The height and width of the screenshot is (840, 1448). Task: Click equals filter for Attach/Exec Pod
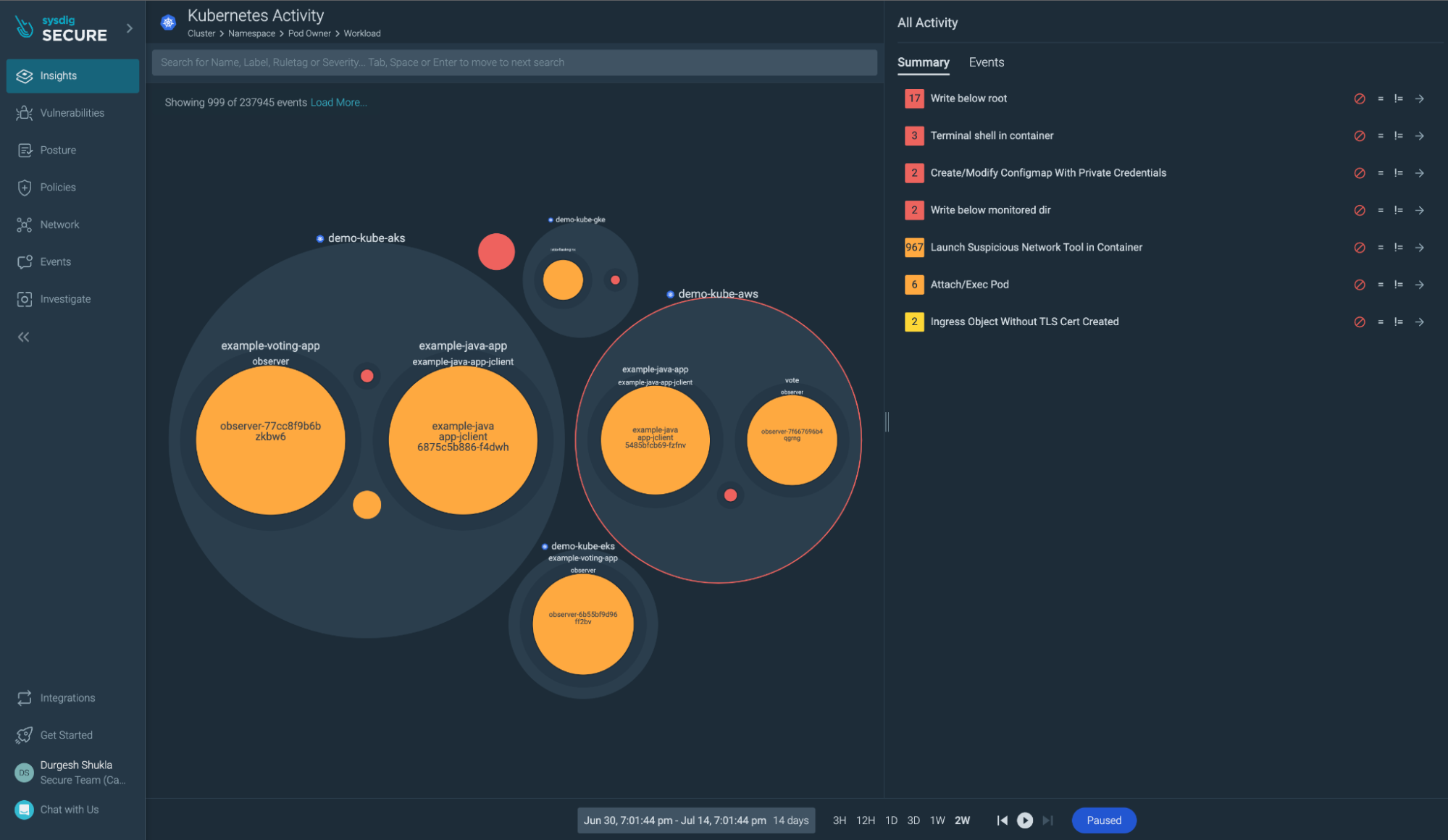pos(1380,285)
